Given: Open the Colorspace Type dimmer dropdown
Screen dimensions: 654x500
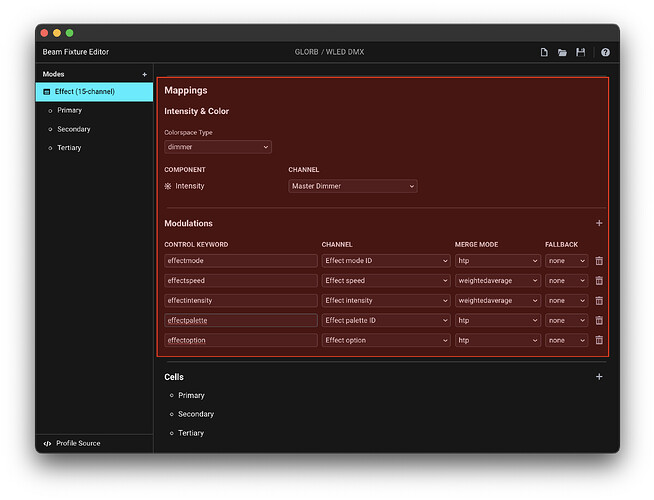Looking at the screenshot, I should [218, 147].
